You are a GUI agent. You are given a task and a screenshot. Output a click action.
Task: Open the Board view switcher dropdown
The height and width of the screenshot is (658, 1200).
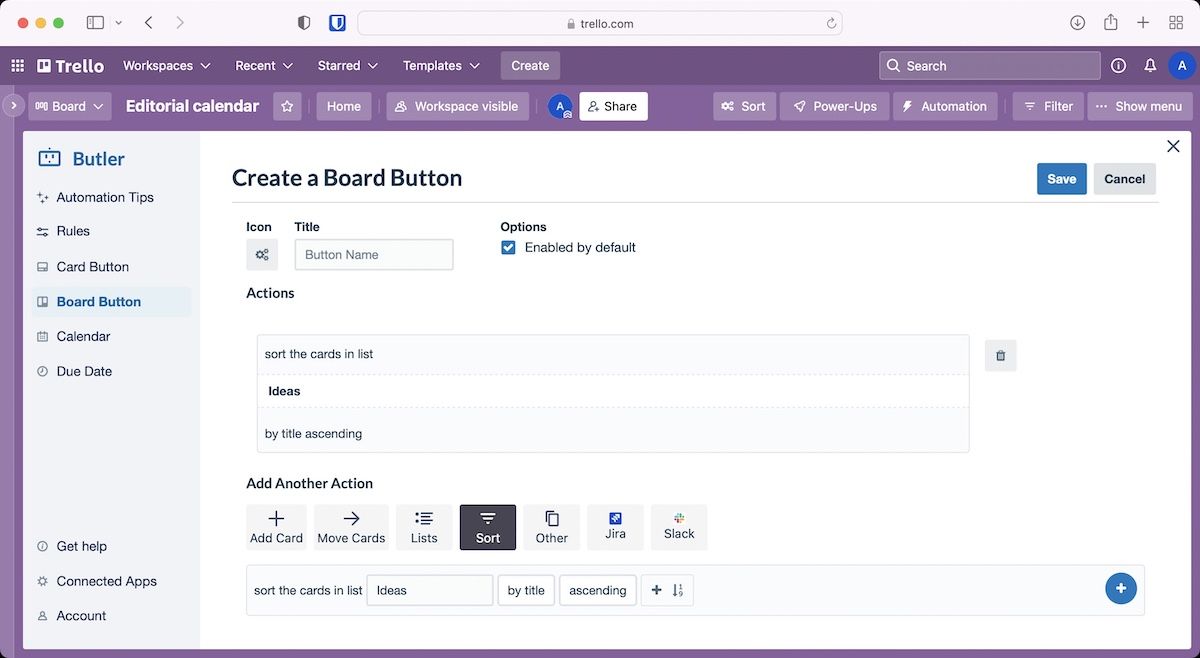69,106
